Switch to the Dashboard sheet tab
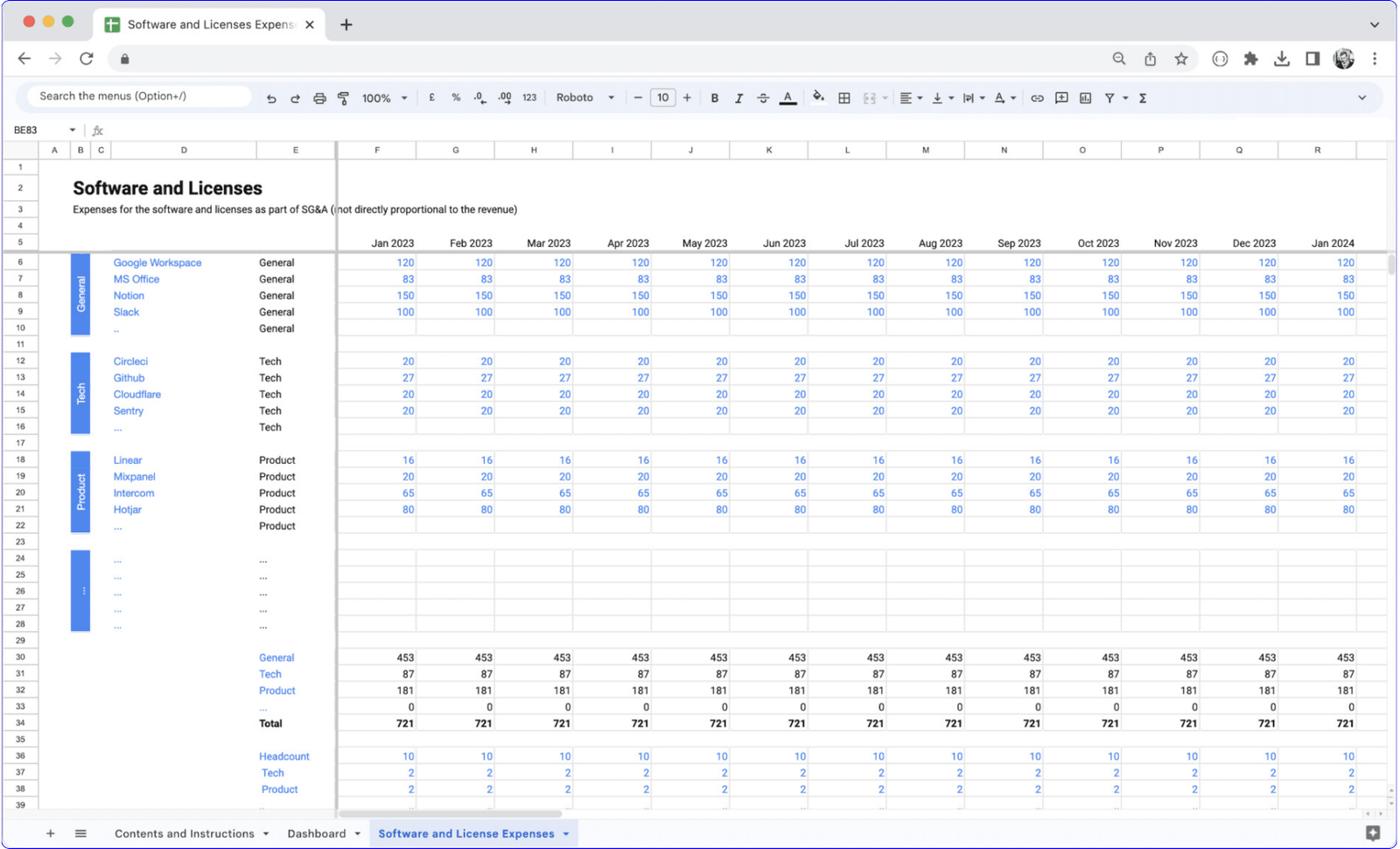 [x=317, y=833]
